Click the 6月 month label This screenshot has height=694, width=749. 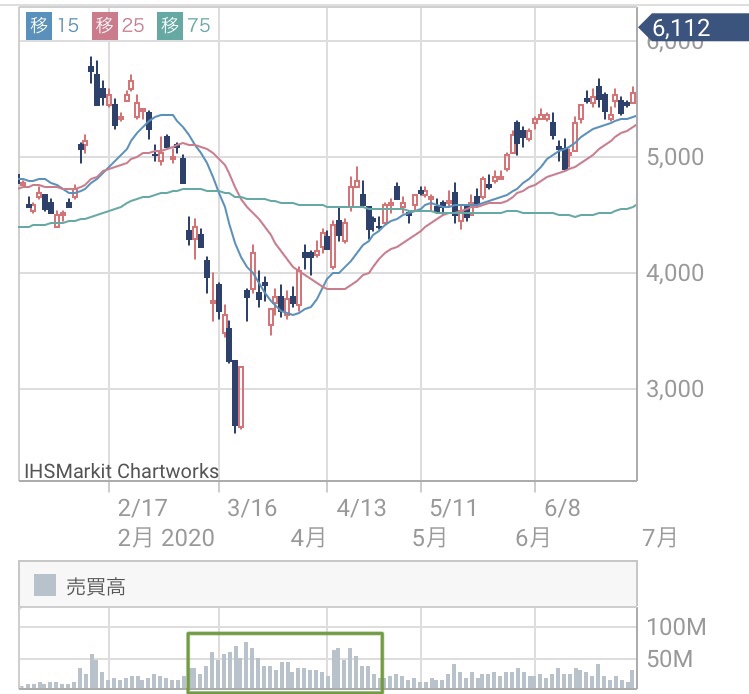[533, 538]
